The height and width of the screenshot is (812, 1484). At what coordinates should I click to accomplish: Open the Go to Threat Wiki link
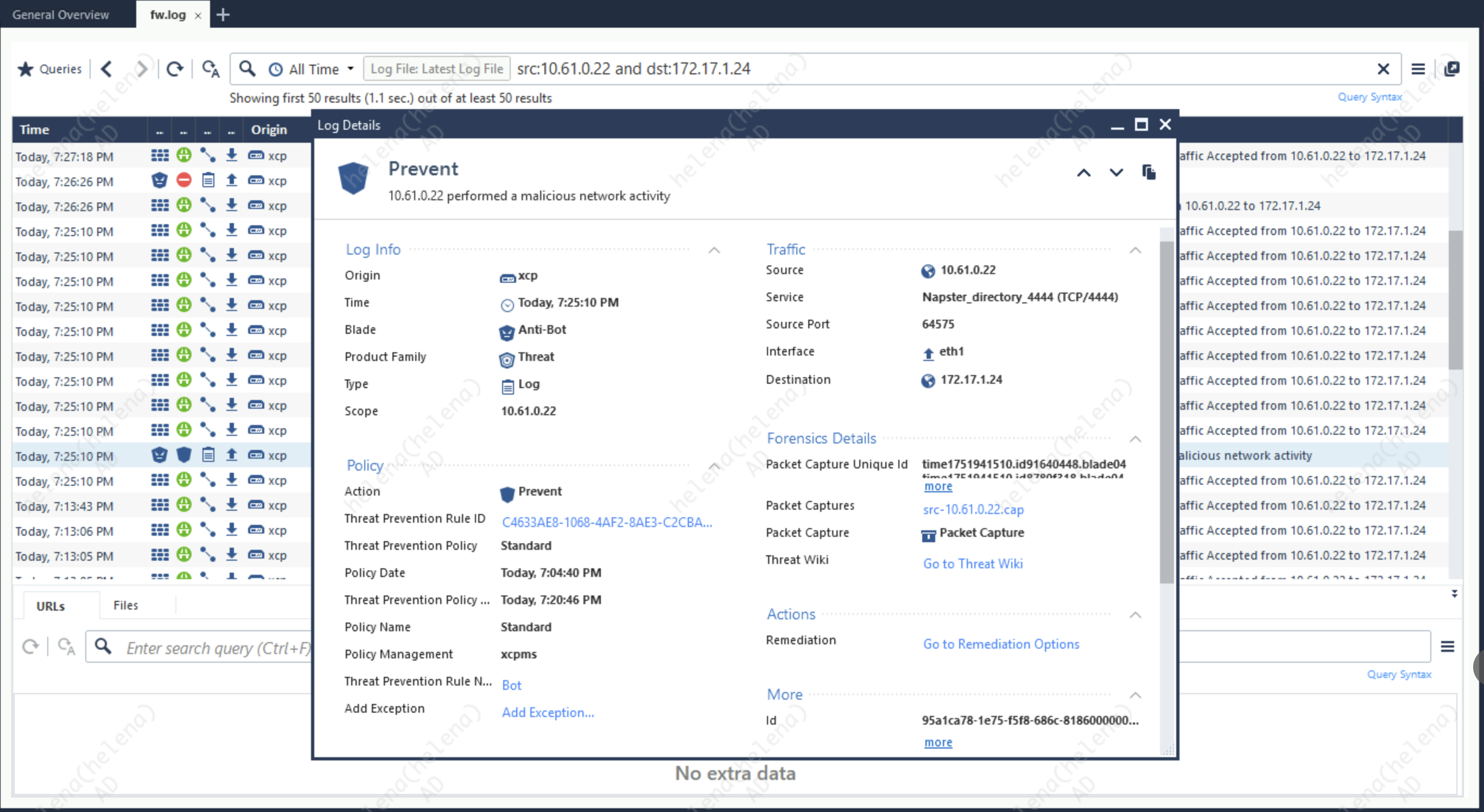click(x=973, y=564)
